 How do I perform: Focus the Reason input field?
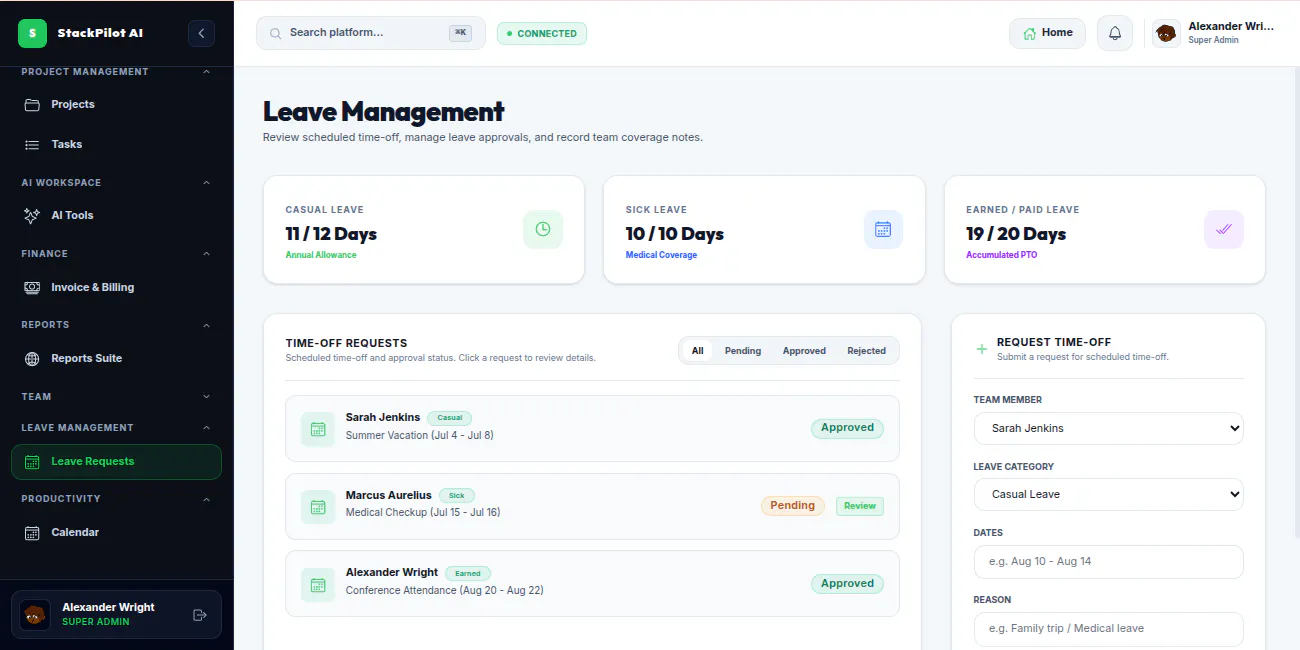1108,629
